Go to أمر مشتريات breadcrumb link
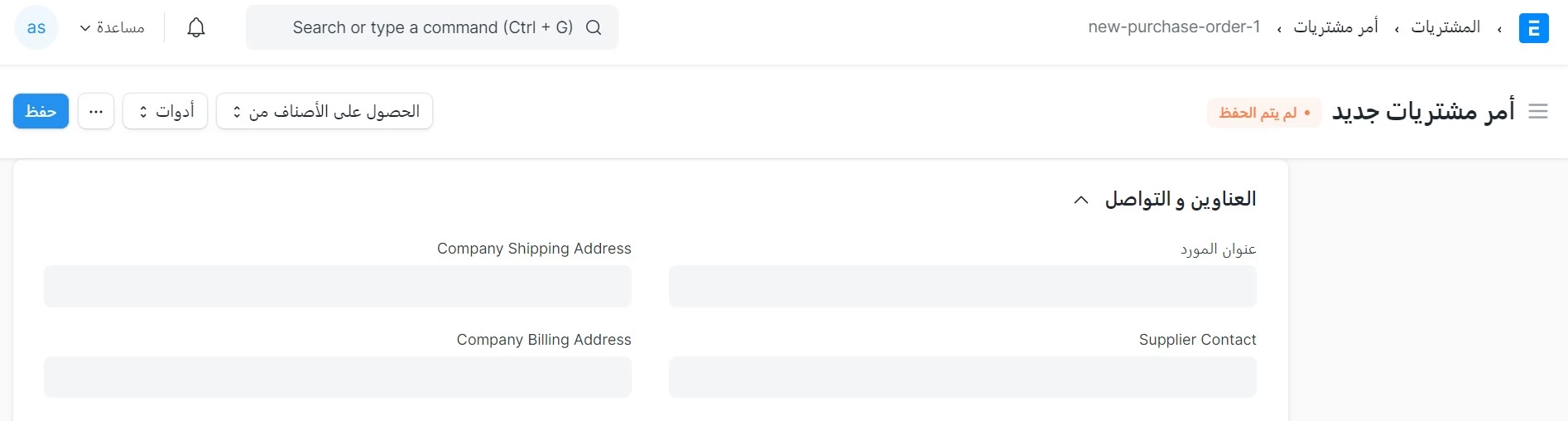 (1336, 27)
